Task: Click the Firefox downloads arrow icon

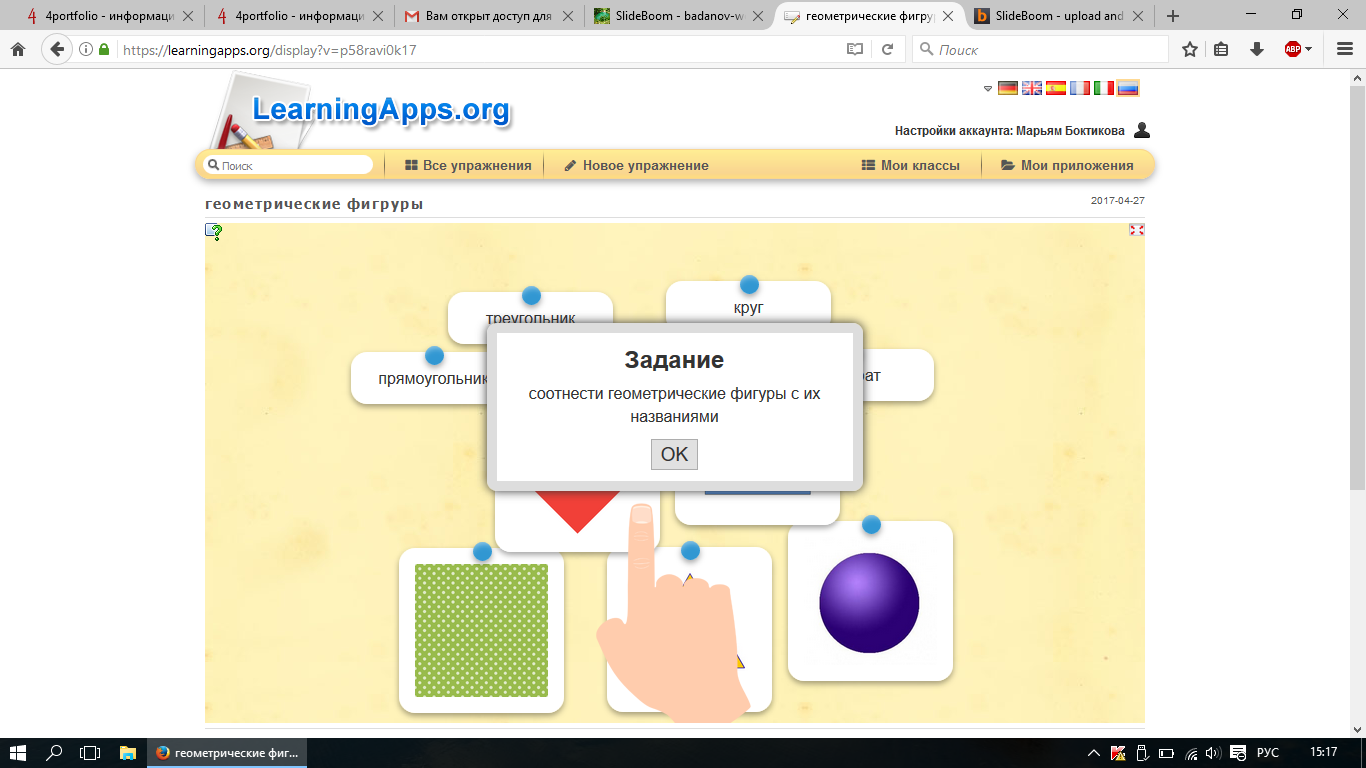Action: [1256, 49]
